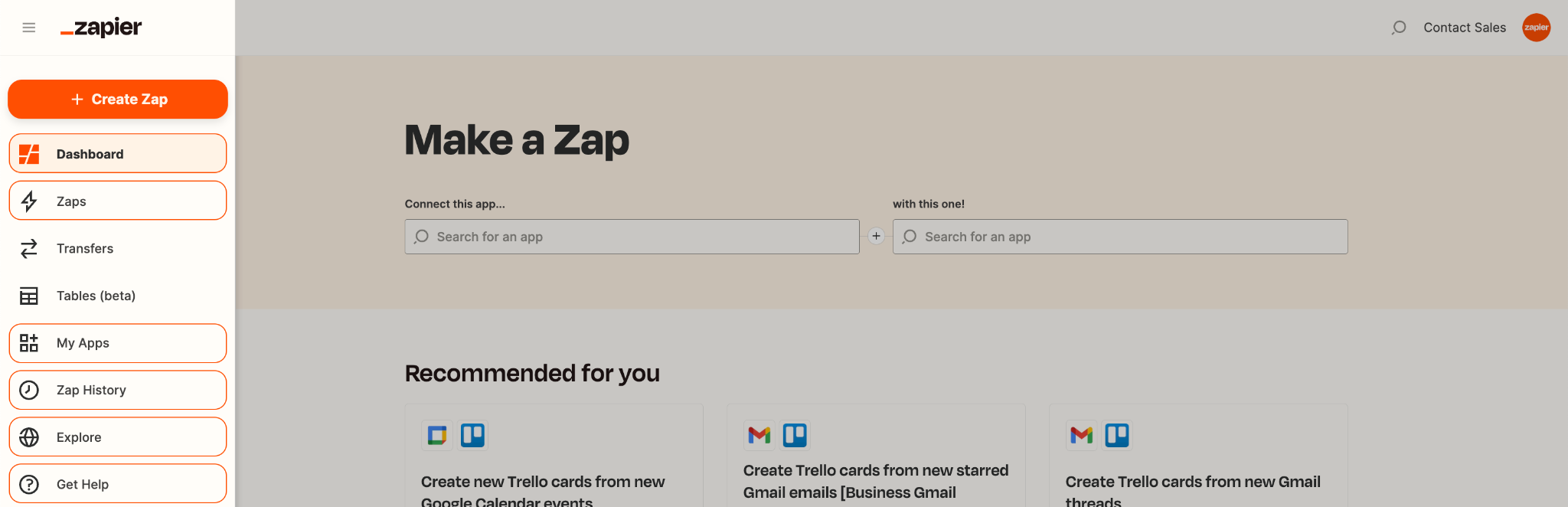Select the Zaps lightning bolt icon
Viewport: 1568px width, 507px height.
[28, 201]
